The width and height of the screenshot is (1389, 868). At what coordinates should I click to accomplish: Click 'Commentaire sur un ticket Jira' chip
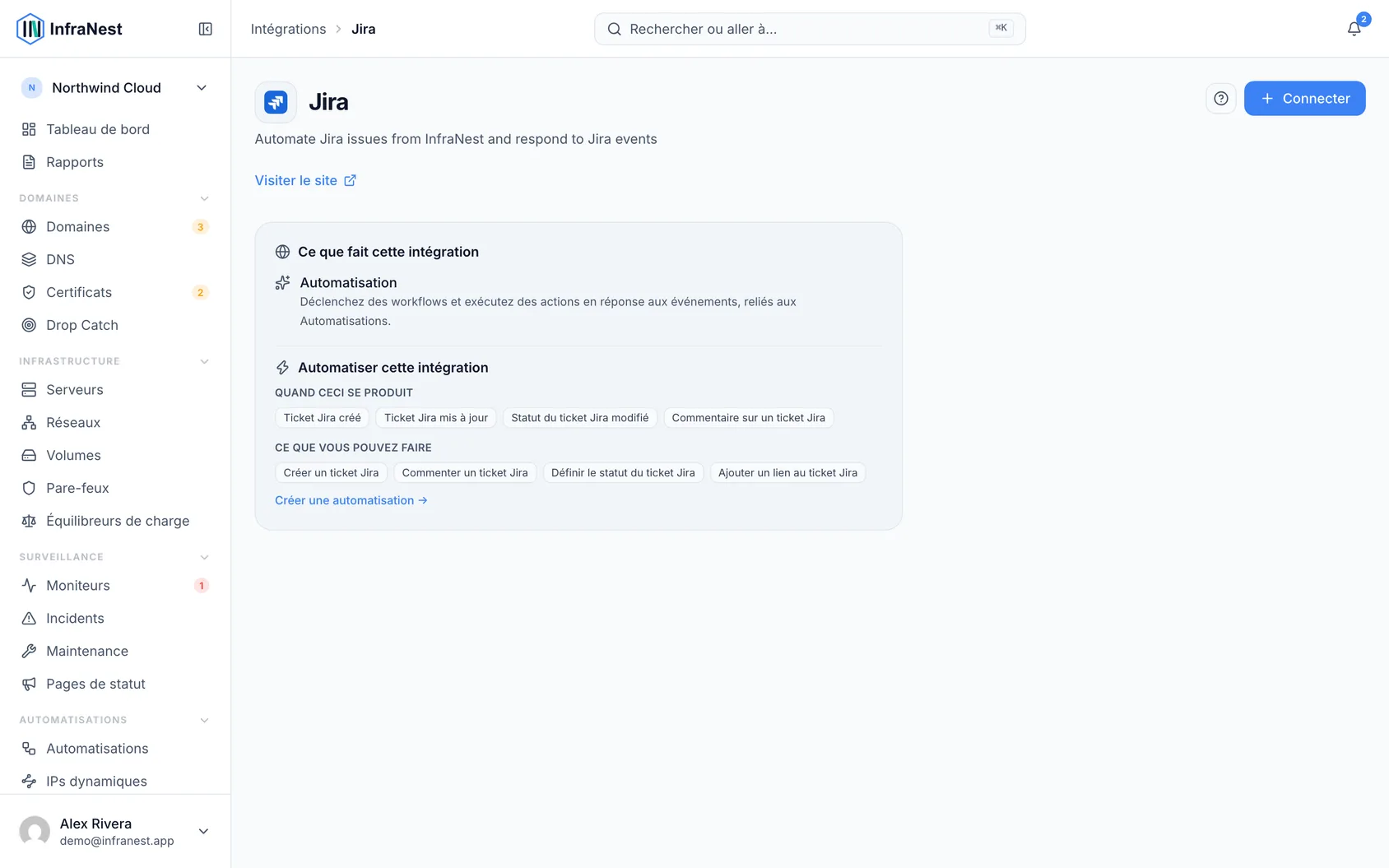click(748, 418)
